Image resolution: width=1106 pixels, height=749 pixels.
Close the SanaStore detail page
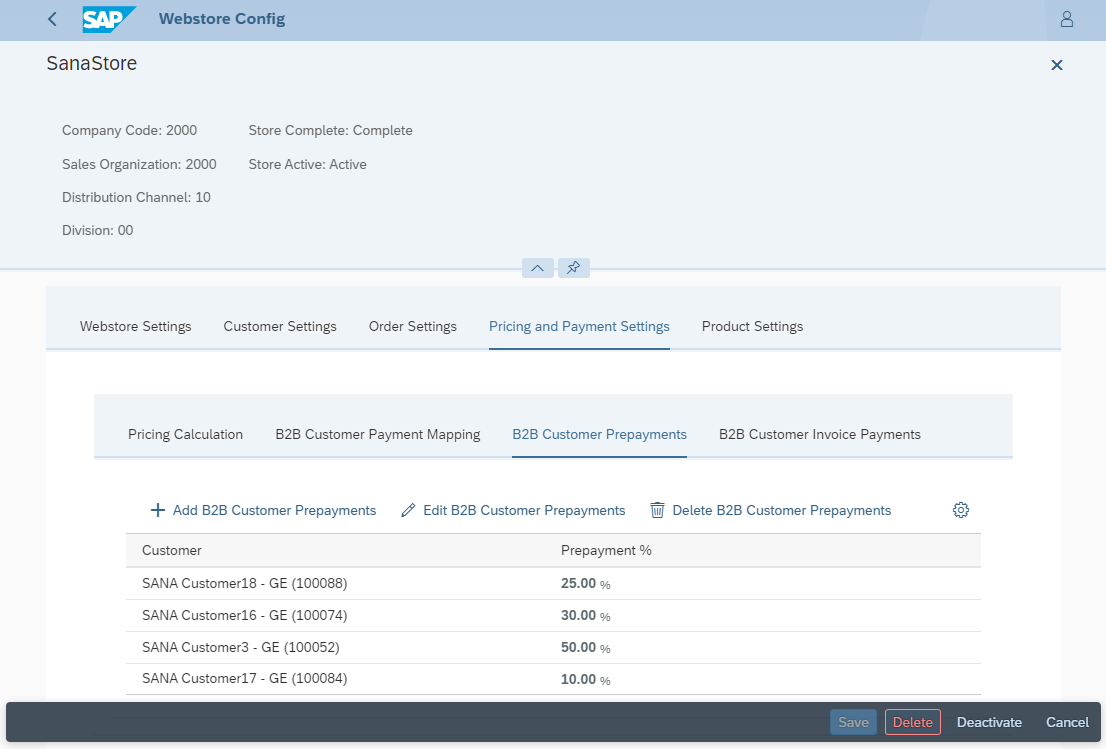tap(1057, 65)
